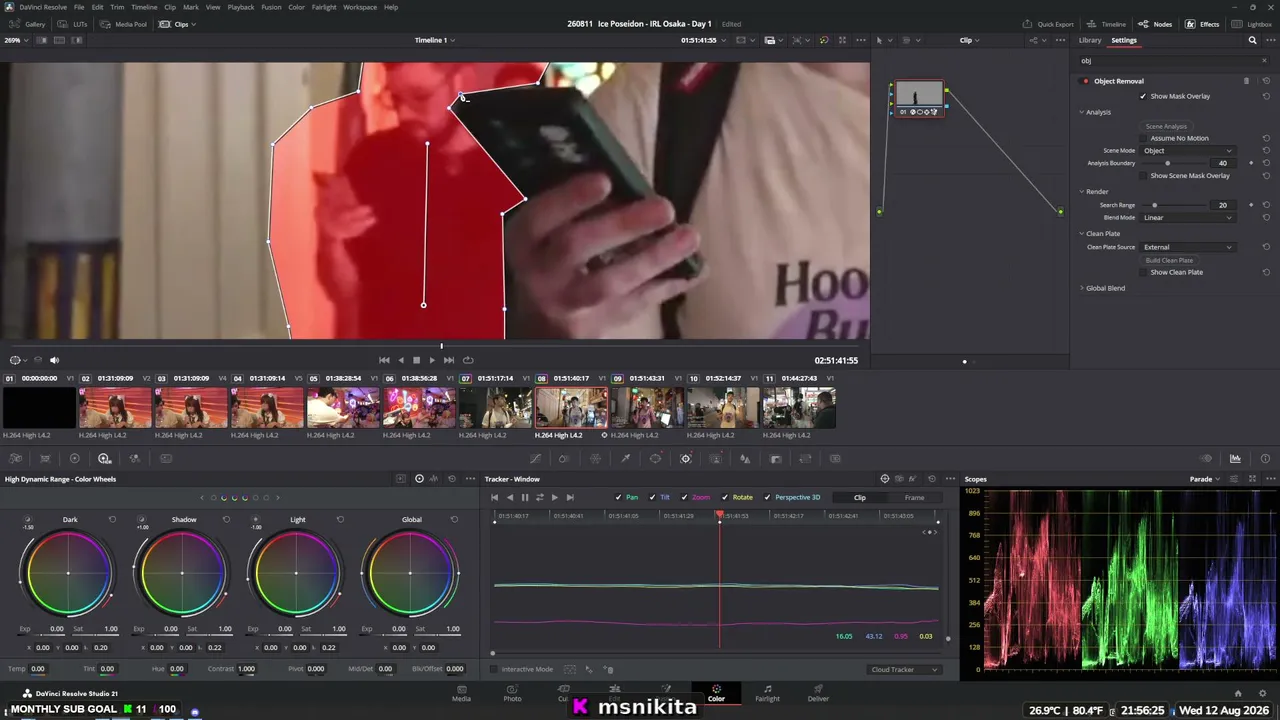This screenshot has width=1280, height=720.
Task: Reset the Dark color wheel
Action: [112, 520]
